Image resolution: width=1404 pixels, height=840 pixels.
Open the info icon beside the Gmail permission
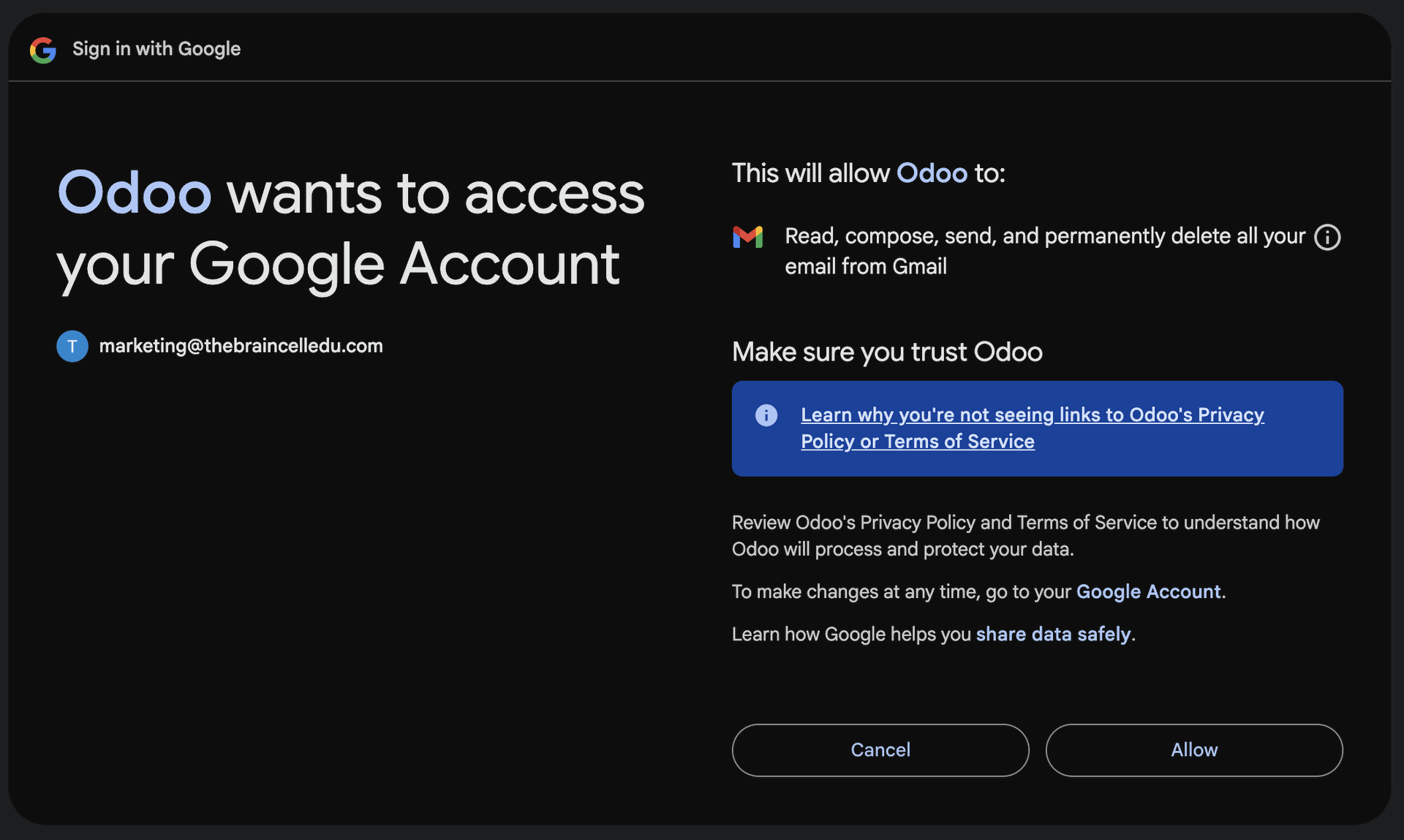(1326, 238)
